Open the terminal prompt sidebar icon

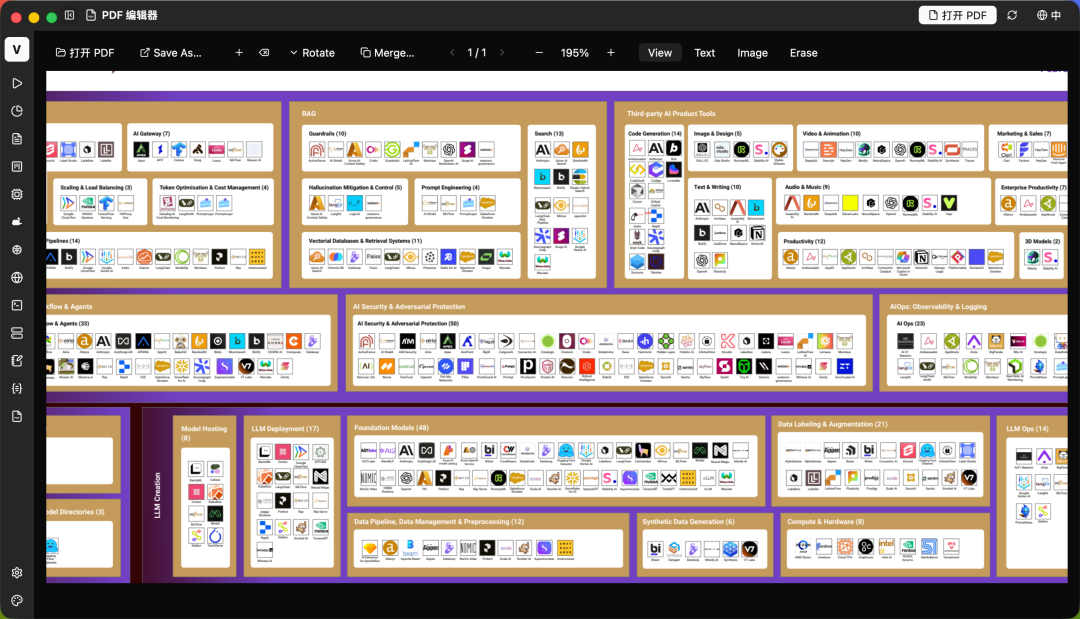pos(17,305)
